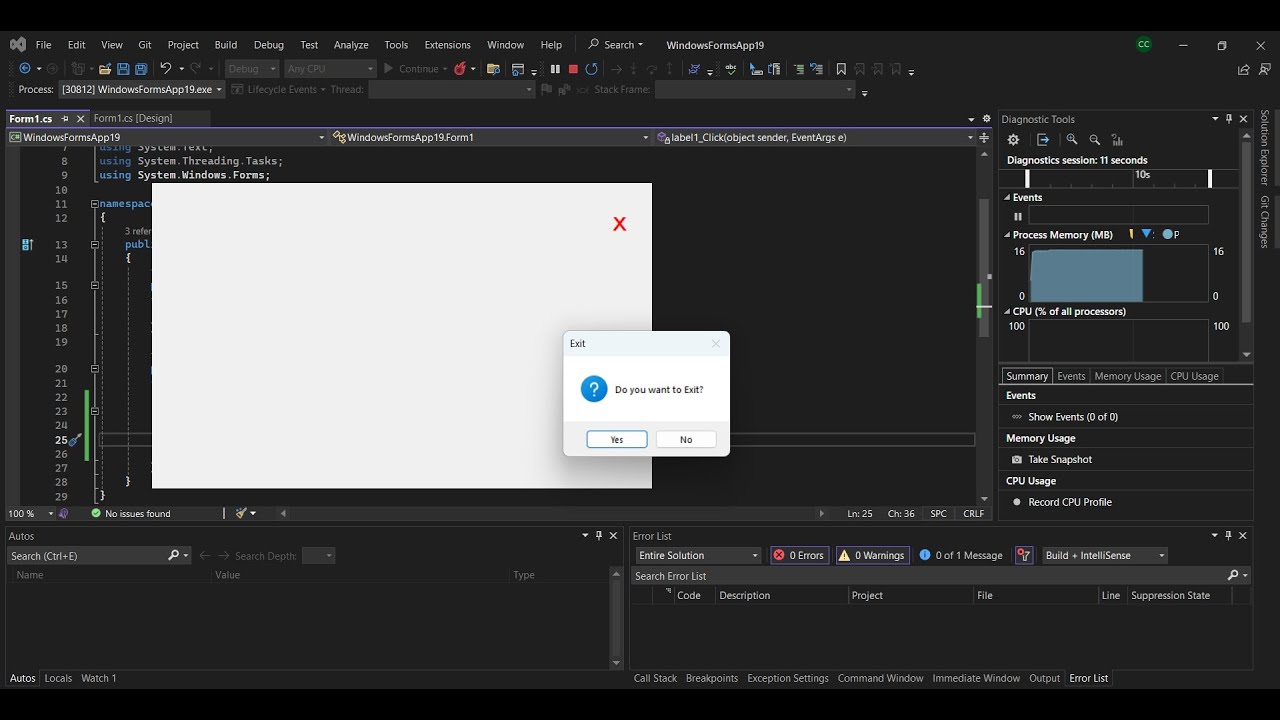Click the camera icon next to Take Snapshot

tap(1017, 460)
